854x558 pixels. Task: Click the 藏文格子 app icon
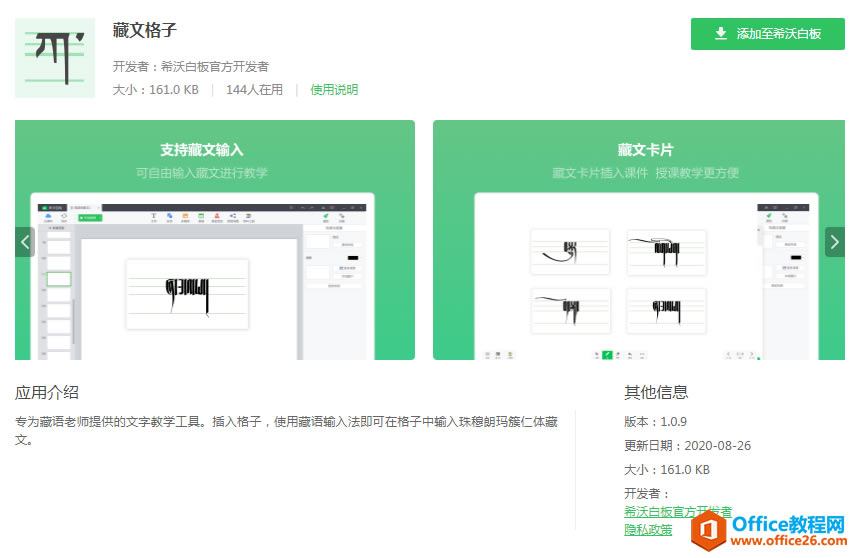click(x=55, y=58)
